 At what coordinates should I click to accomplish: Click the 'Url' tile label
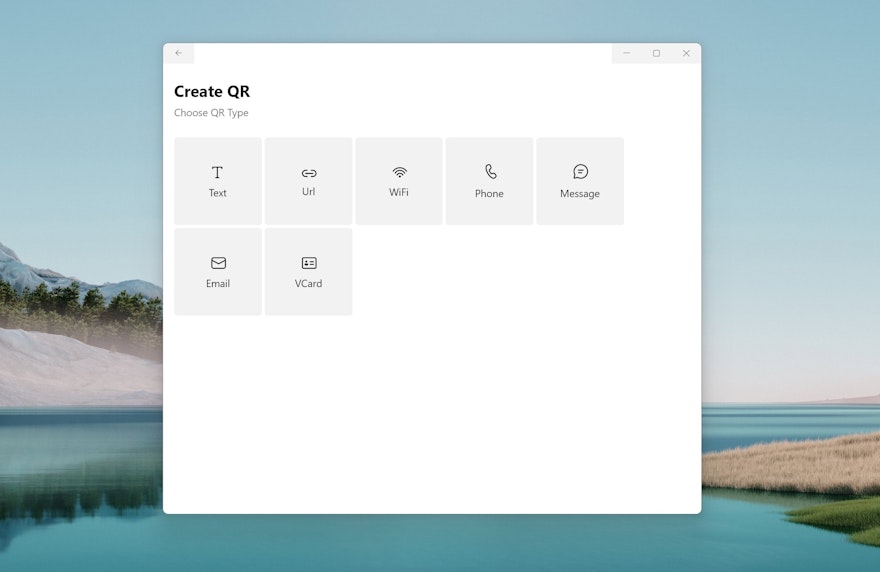point(309,192)
